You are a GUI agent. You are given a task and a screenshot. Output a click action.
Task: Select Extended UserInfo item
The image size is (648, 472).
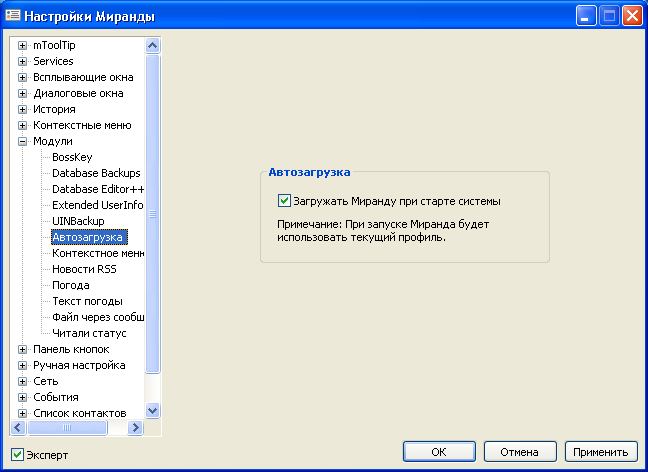click(98, 205)
